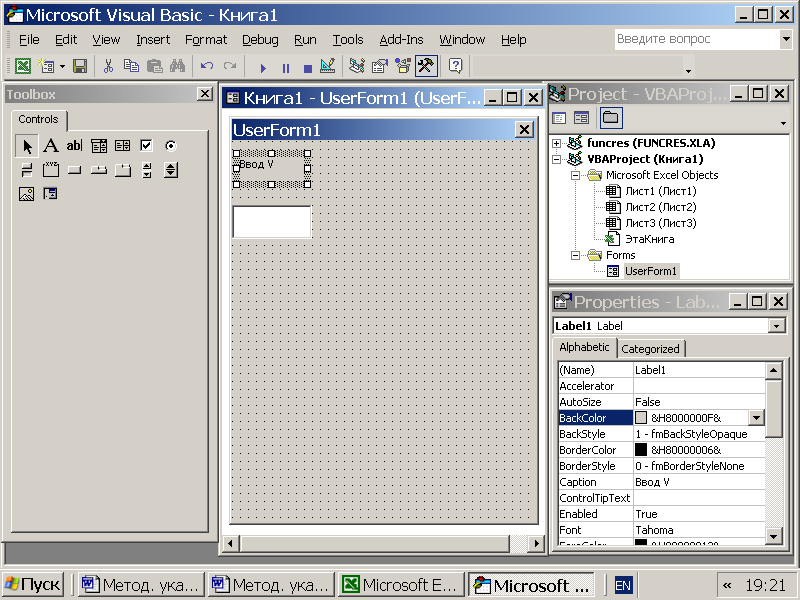Pick the CheckBox control tool
800x600 pixels.
(x=146, y=146)
